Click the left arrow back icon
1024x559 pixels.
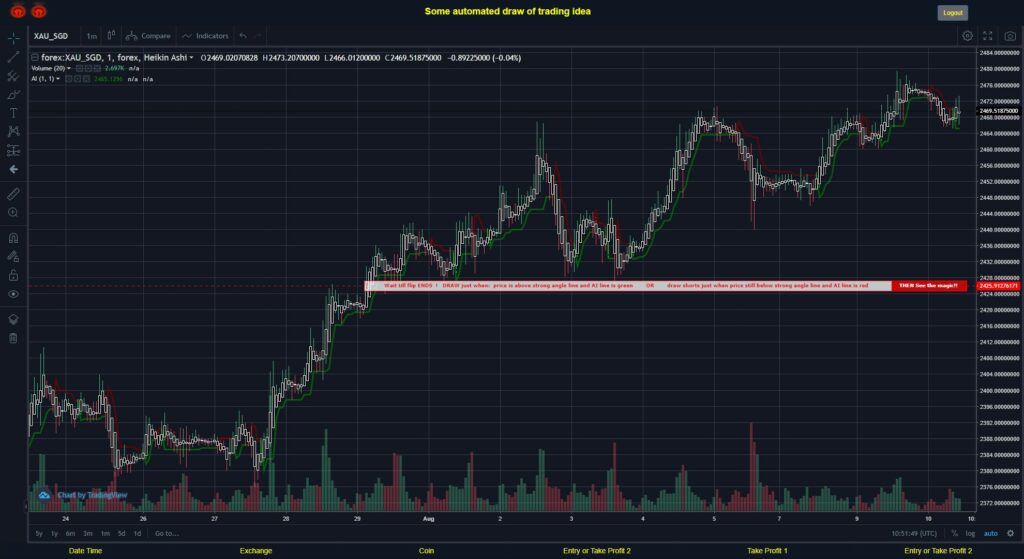tap(13, 169)
